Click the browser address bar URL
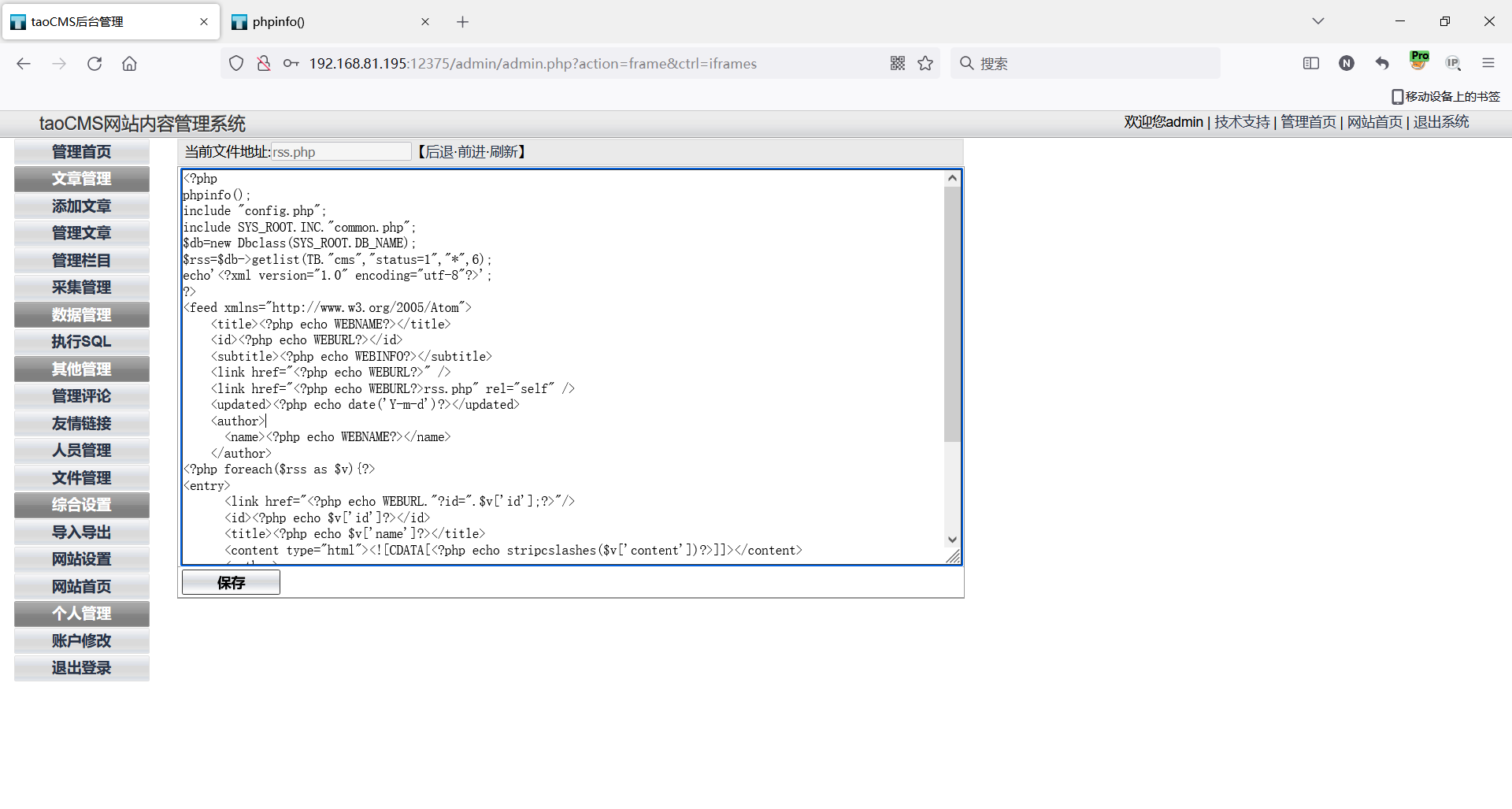Image resolution: width=1512 pixels, height=809 pixels. (532, 64)
